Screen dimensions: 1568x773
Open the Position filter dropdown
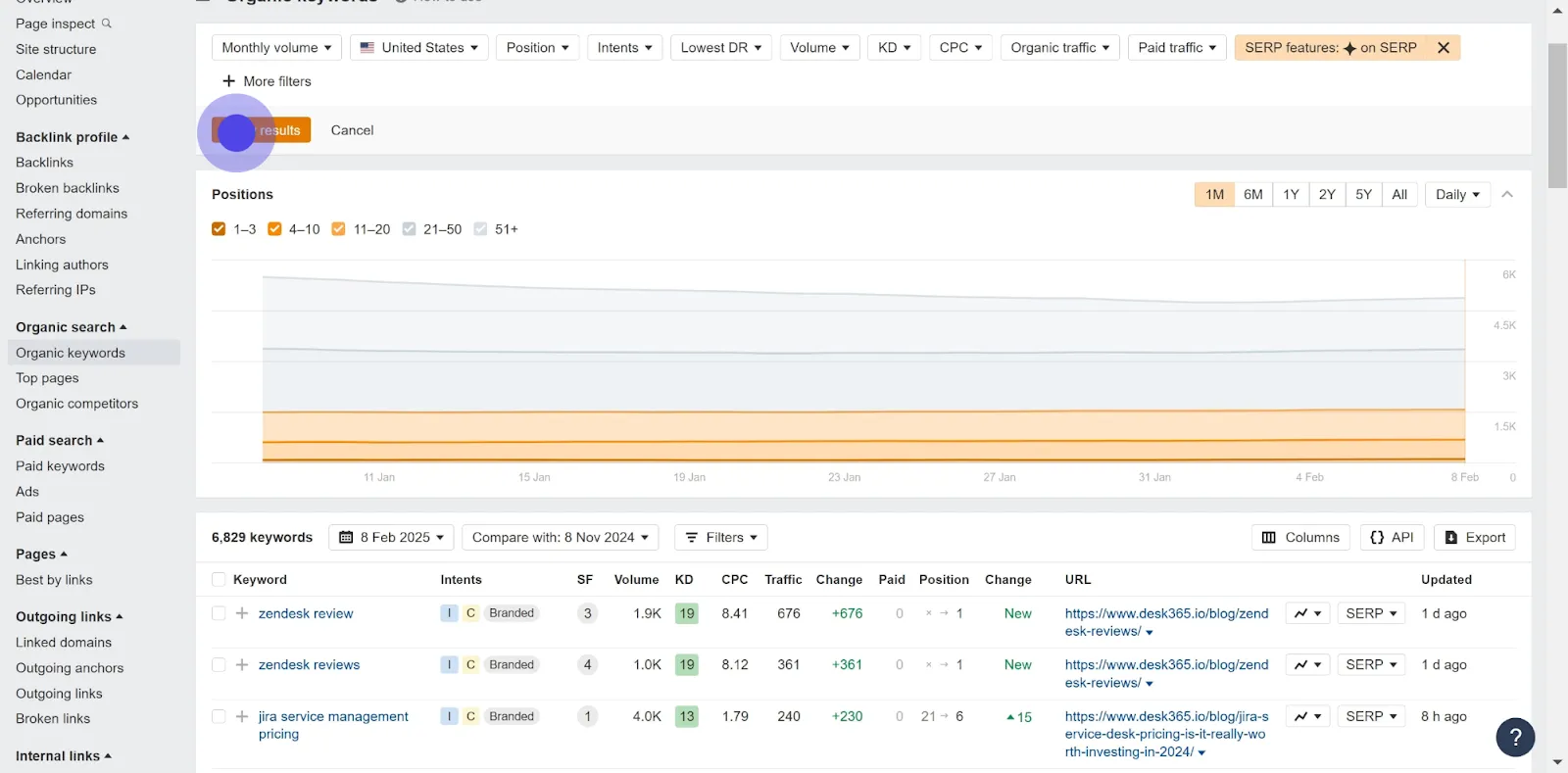537,47
